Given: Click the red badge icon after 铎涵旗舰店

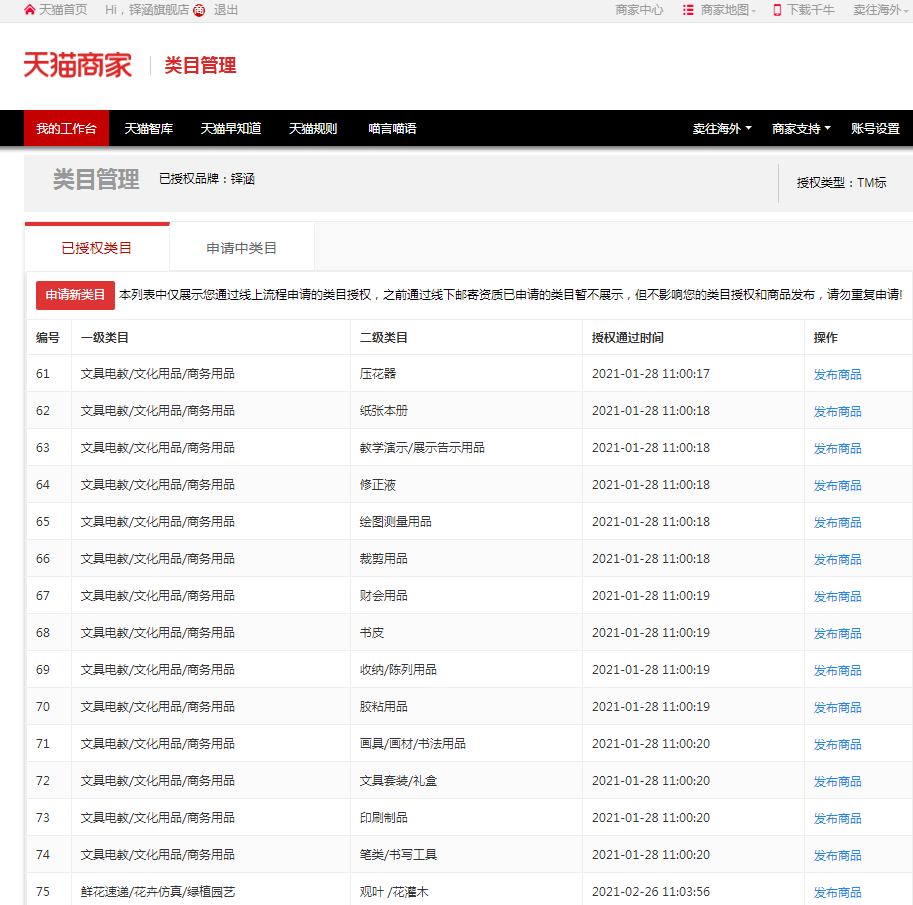Looking at the screenshot, I should coord(199,10).
